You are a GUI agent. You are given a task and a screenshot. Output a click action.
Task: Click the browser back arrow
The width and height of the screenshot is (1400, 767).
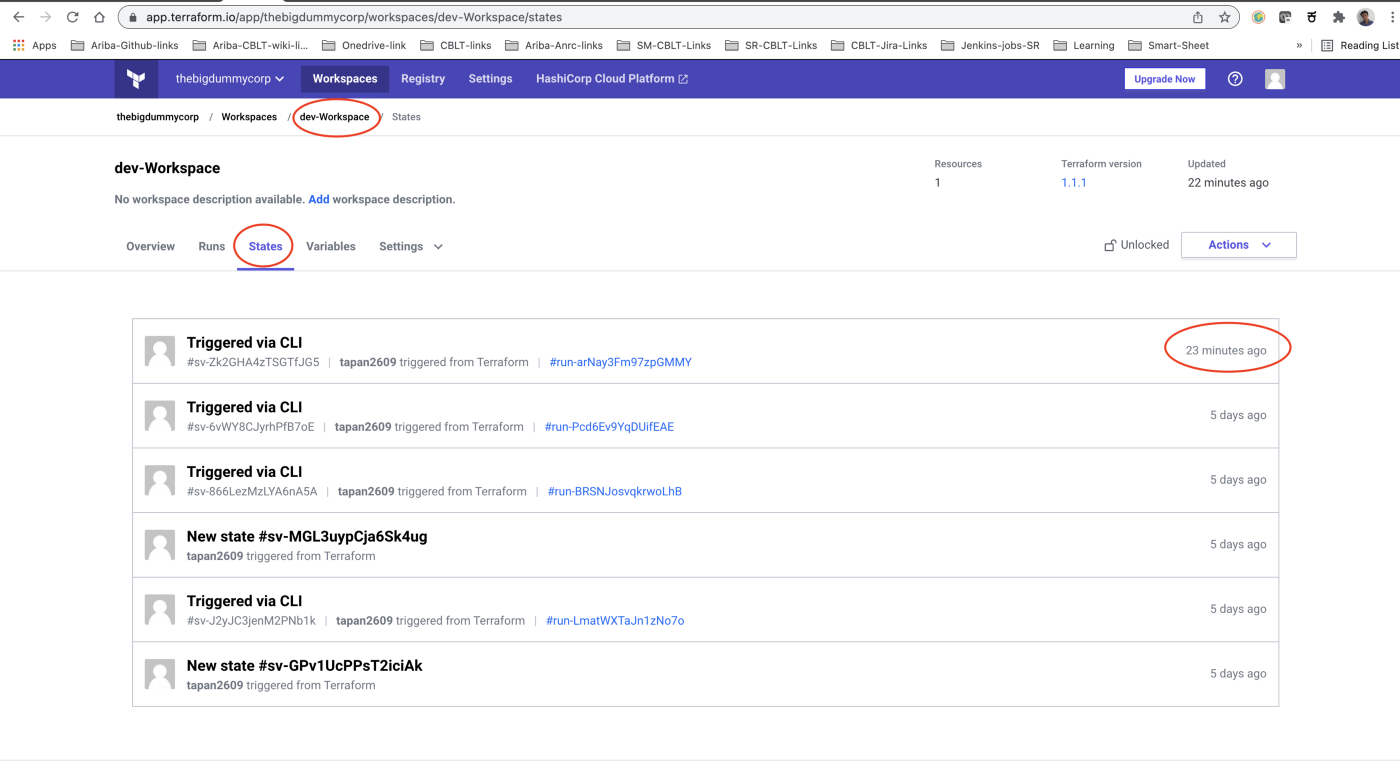click(18, 17)
